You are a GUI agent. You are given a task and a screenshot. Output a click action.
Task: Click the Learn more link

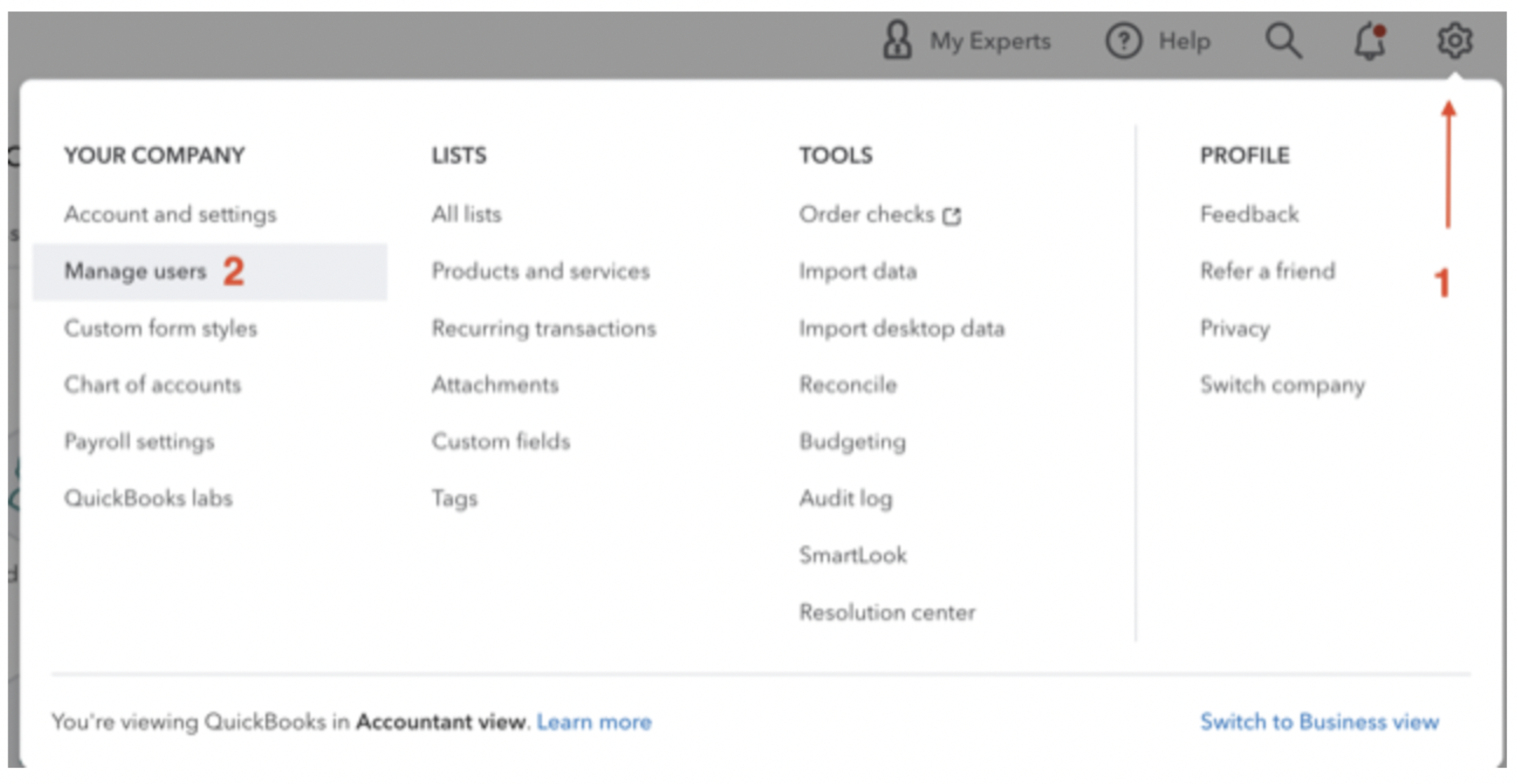[x=594, y=722]
